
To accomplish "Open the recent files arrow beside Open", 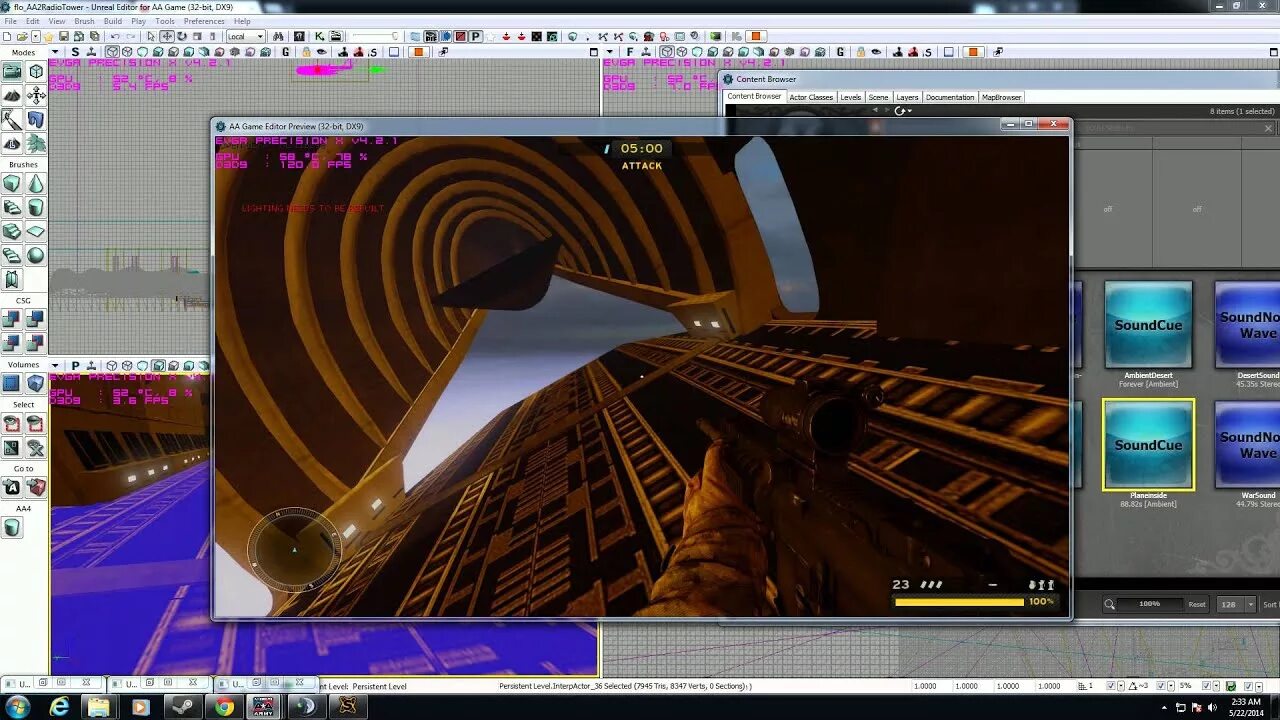I will pyautogui.click(x=36, y=37).
